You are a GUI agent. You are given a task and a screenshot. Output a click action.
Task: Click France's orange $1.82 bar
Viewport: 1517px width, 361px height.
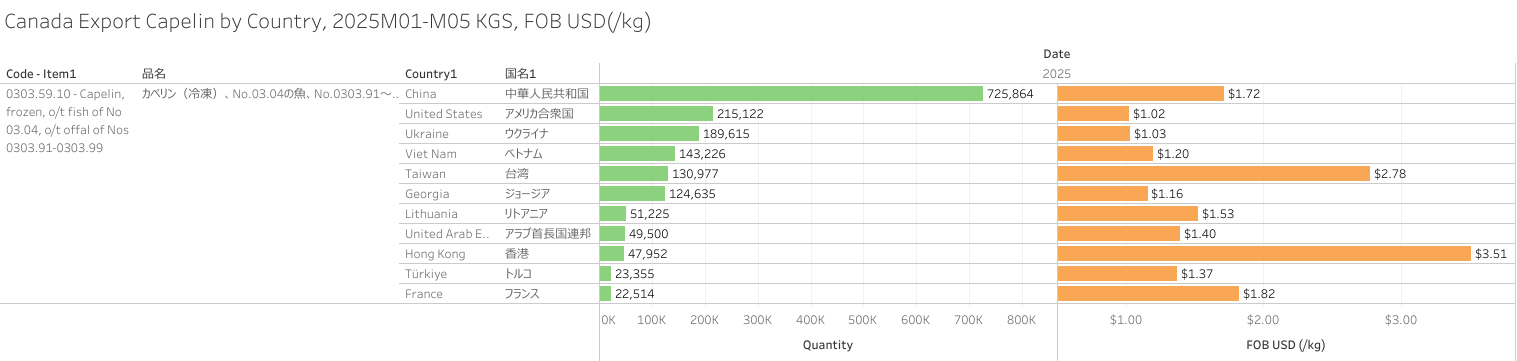click(1148, 293)
